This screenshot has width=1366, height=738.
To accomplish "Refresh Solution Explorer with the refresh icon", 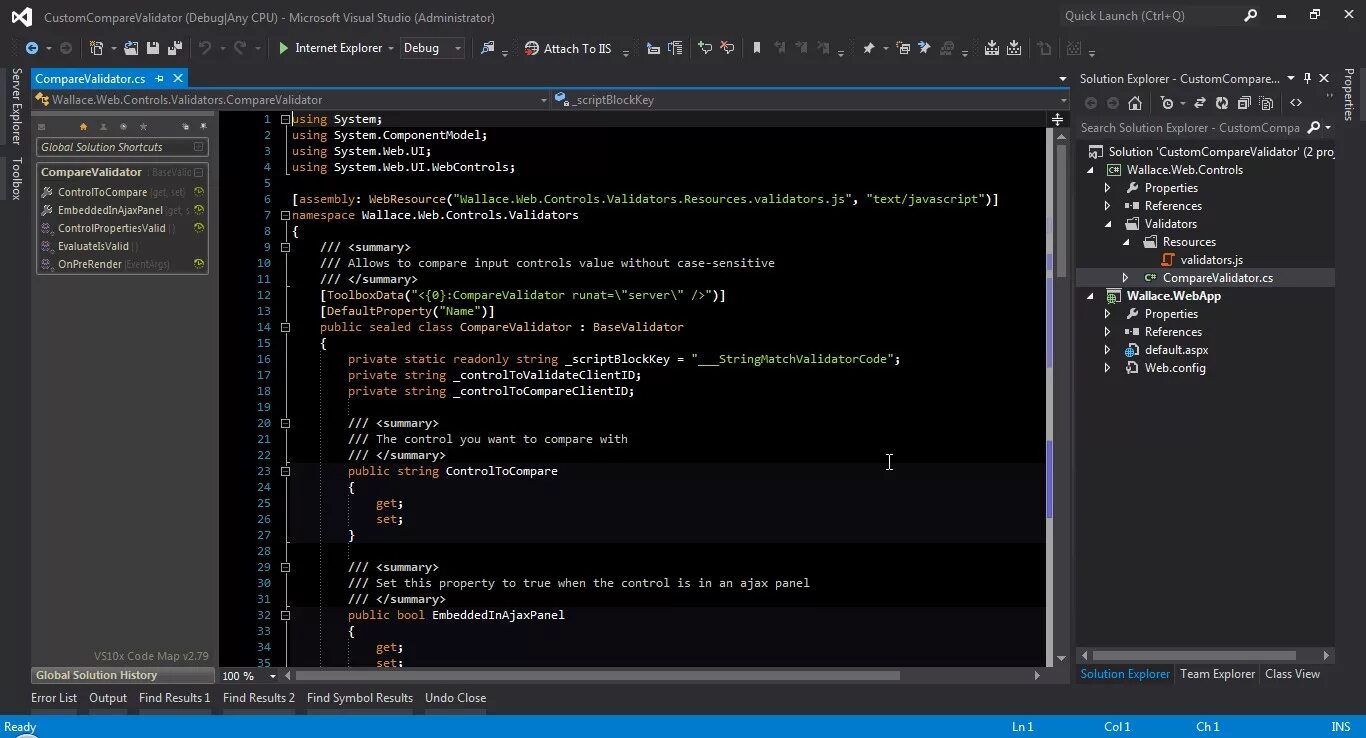I will click(1222, 103).
